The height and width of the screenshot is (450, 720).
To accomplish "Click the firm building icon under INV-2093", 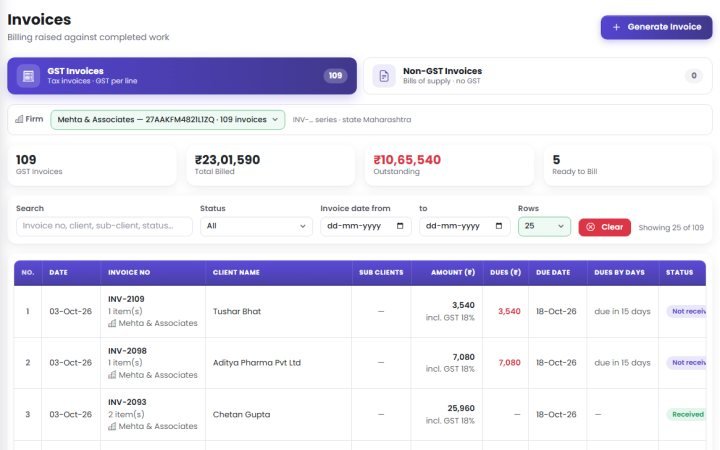I will tap(112, 427).
